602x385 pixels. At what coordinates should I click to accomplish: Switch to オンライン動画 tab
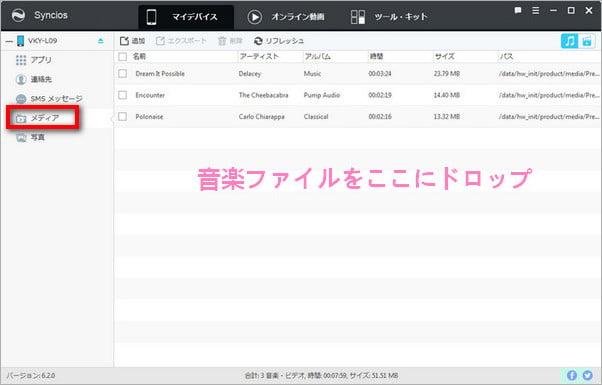tap(286, 17)
